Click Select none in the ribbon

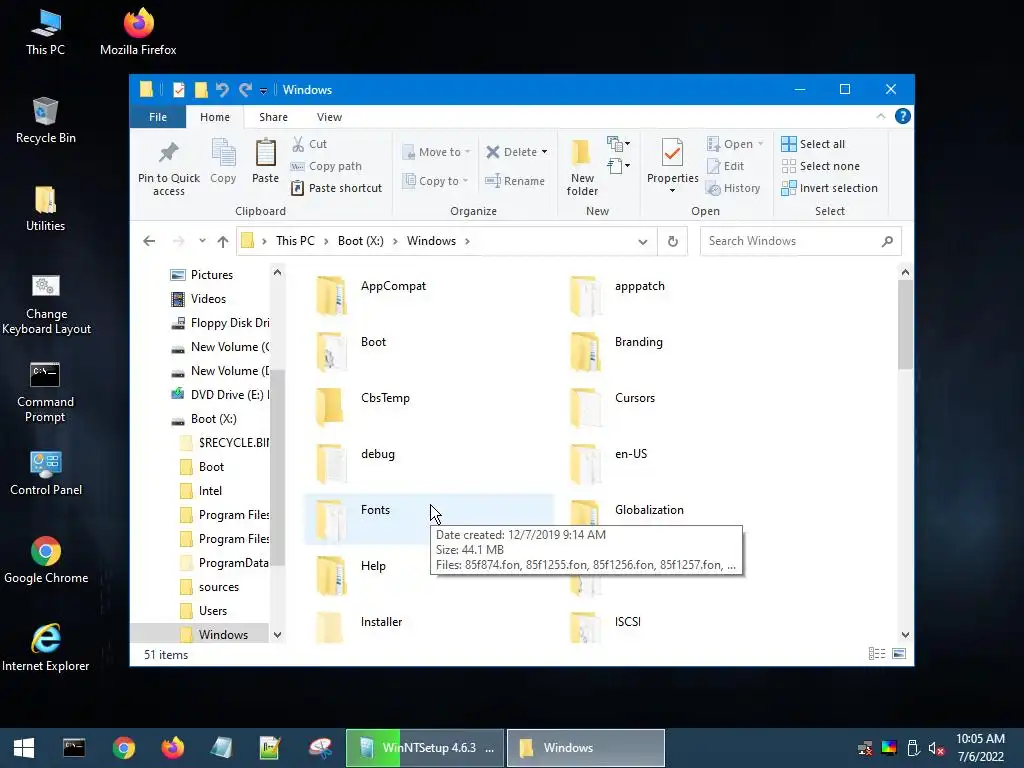coord(821,166)
